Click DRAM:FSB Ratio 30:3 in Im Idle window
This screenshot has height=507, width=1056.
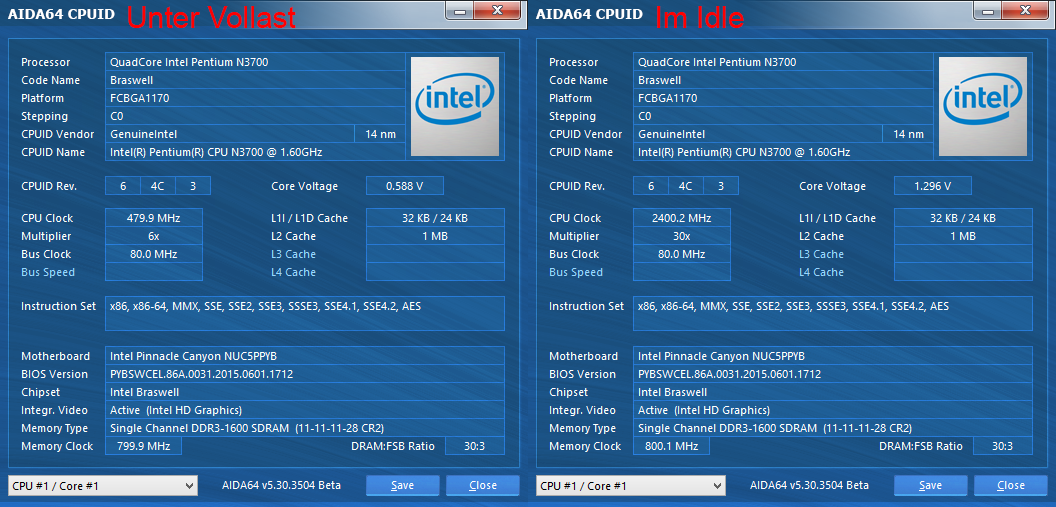coord(1002,446)
